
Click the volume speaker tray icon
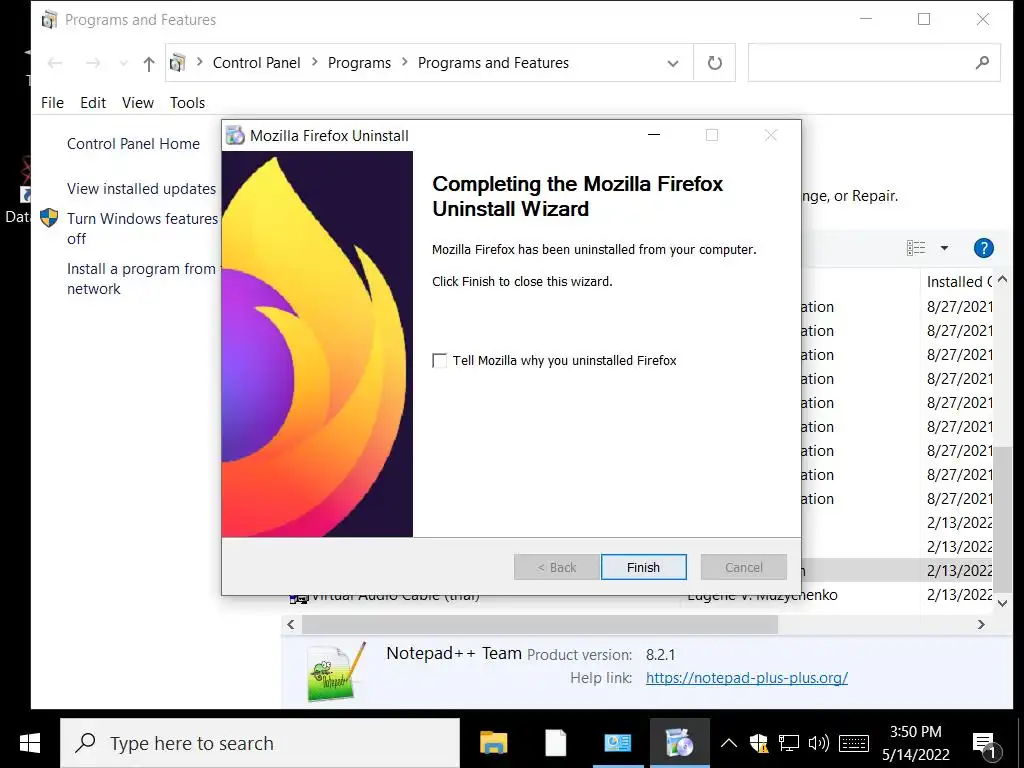pos(818,743)
